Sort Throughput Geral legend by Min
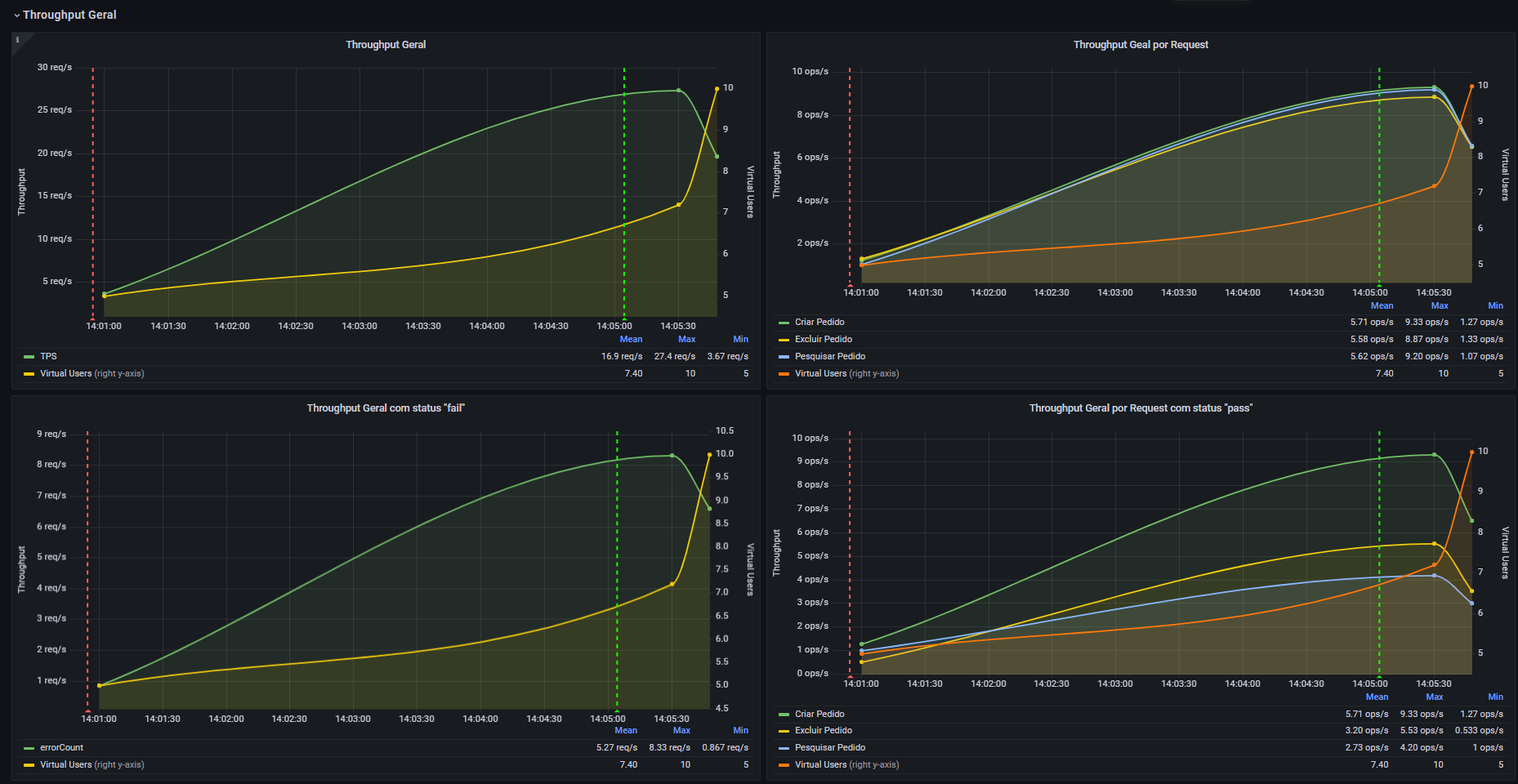Screen dimensions: 1518x784 (x=740, y=339)
